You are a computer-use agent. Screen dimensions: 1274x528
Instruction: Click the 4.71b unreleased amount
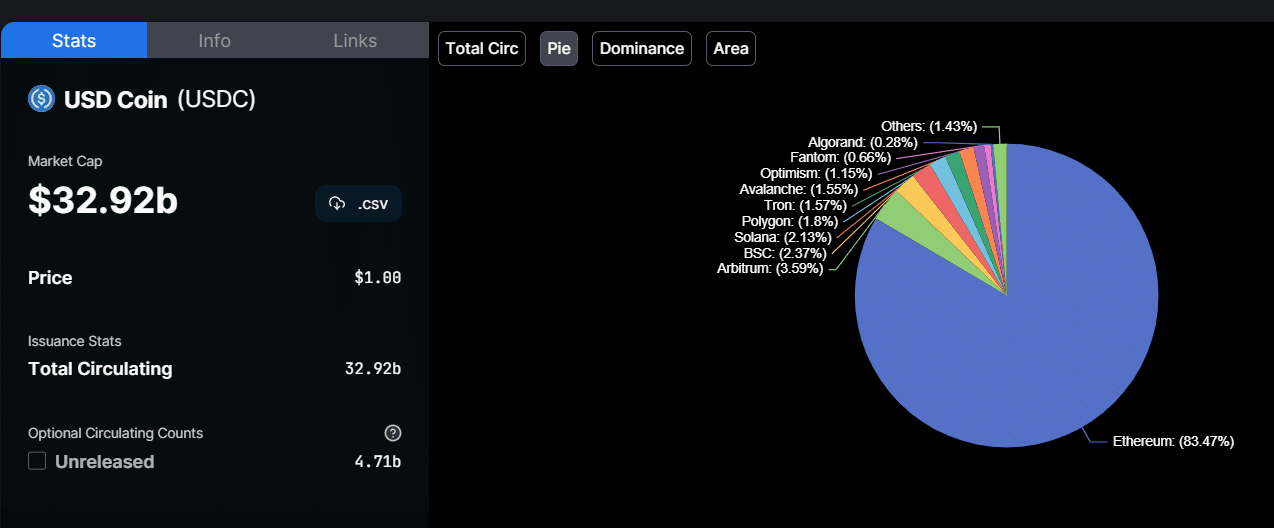[x=378, y=462]
